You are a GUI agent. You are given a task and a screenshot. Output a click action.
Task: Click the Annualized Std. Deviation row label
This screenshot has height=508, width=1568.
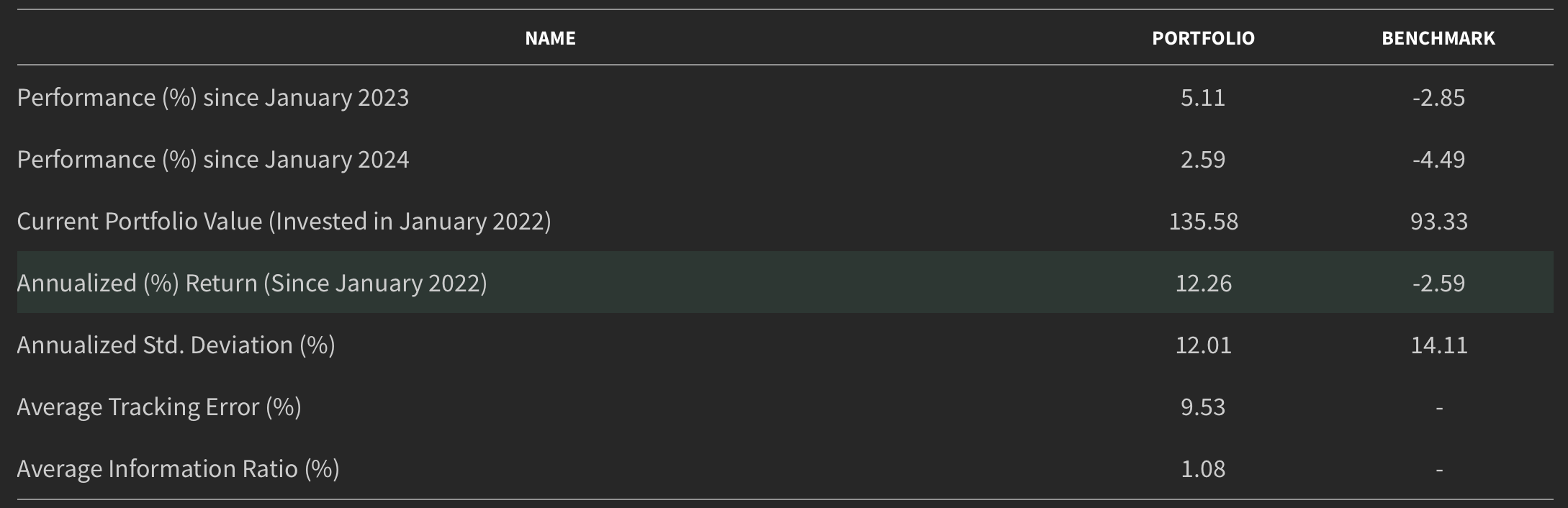coord(176,345)
